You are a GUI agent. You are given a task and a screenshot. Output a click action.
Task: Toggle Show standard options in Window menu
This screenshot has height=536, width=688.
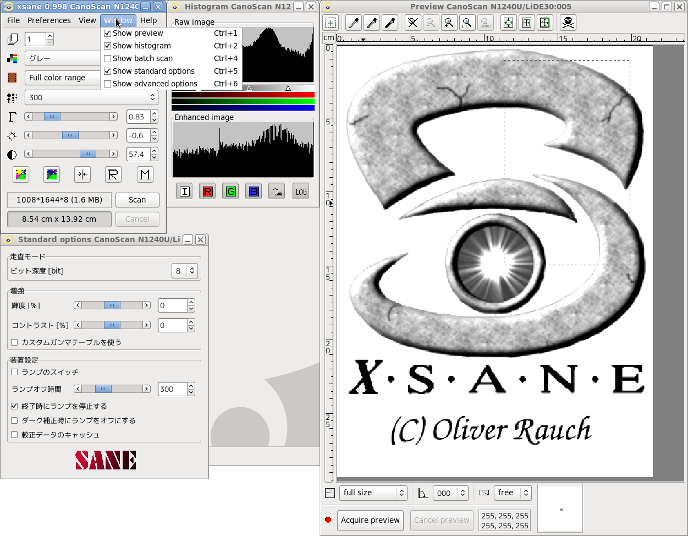(171, 71)
